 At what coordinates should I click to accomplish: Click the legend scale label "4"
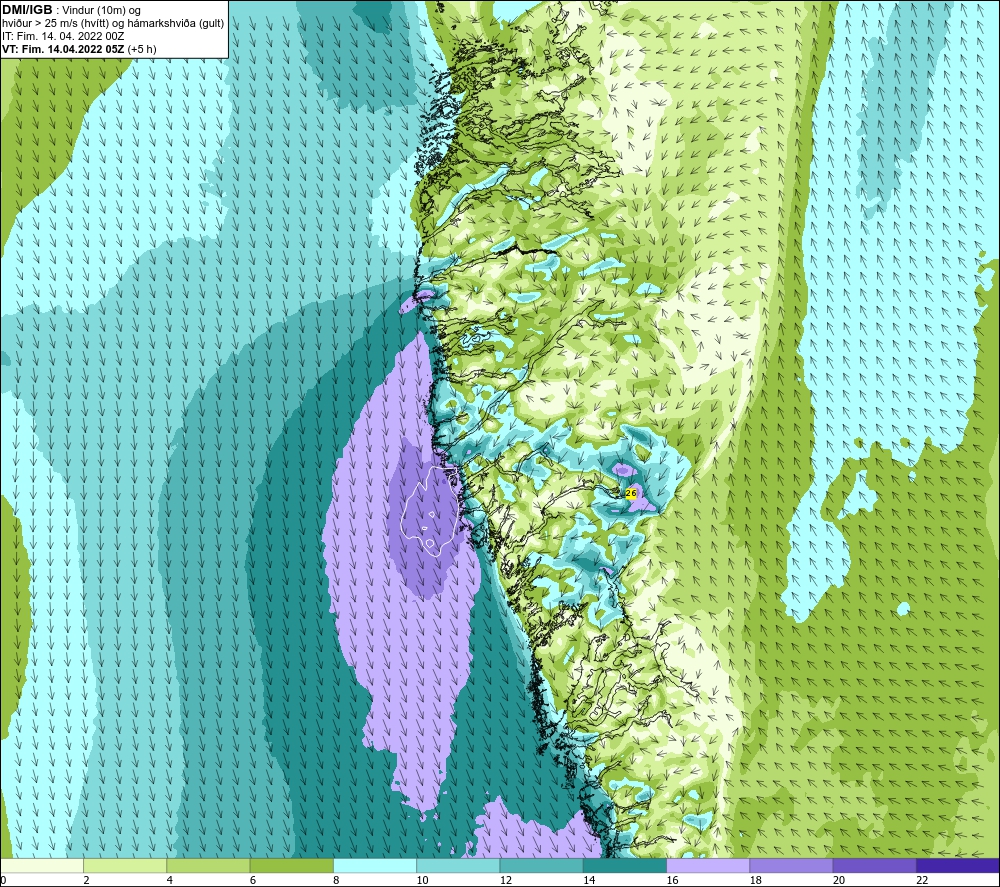[x=170, y=880]
